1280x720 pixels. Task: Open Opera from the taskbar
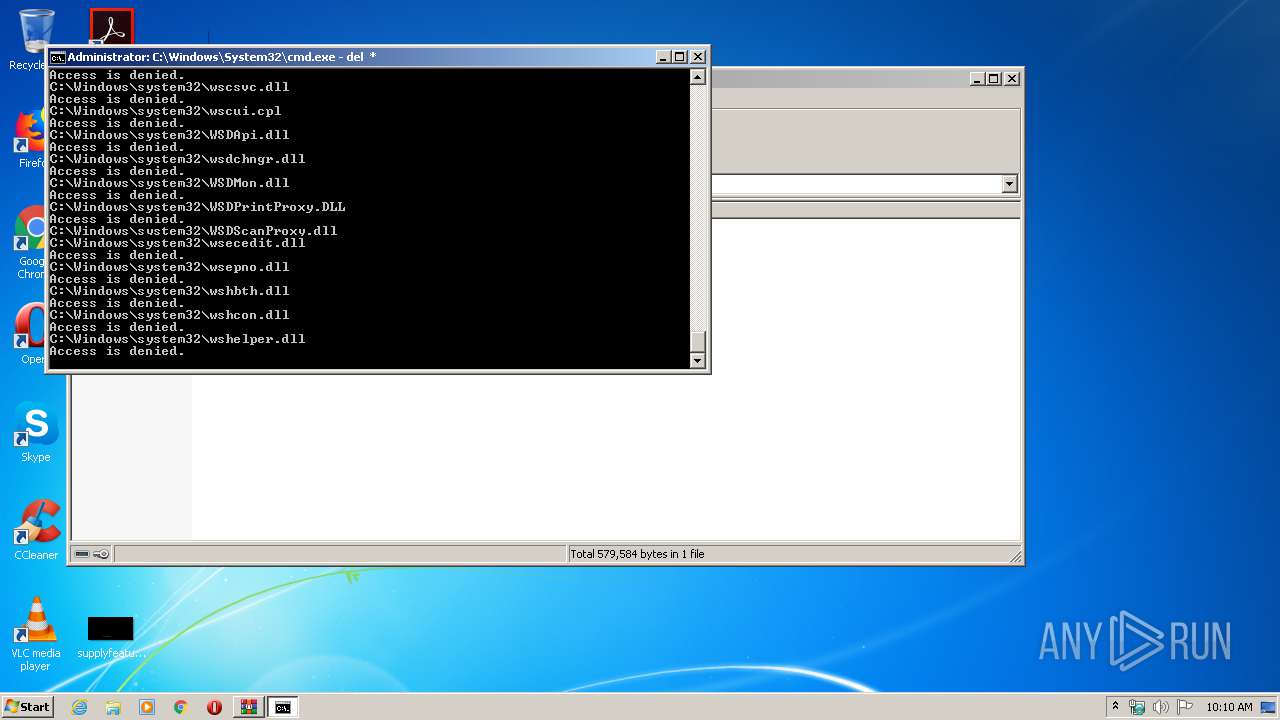coord(214,707)
